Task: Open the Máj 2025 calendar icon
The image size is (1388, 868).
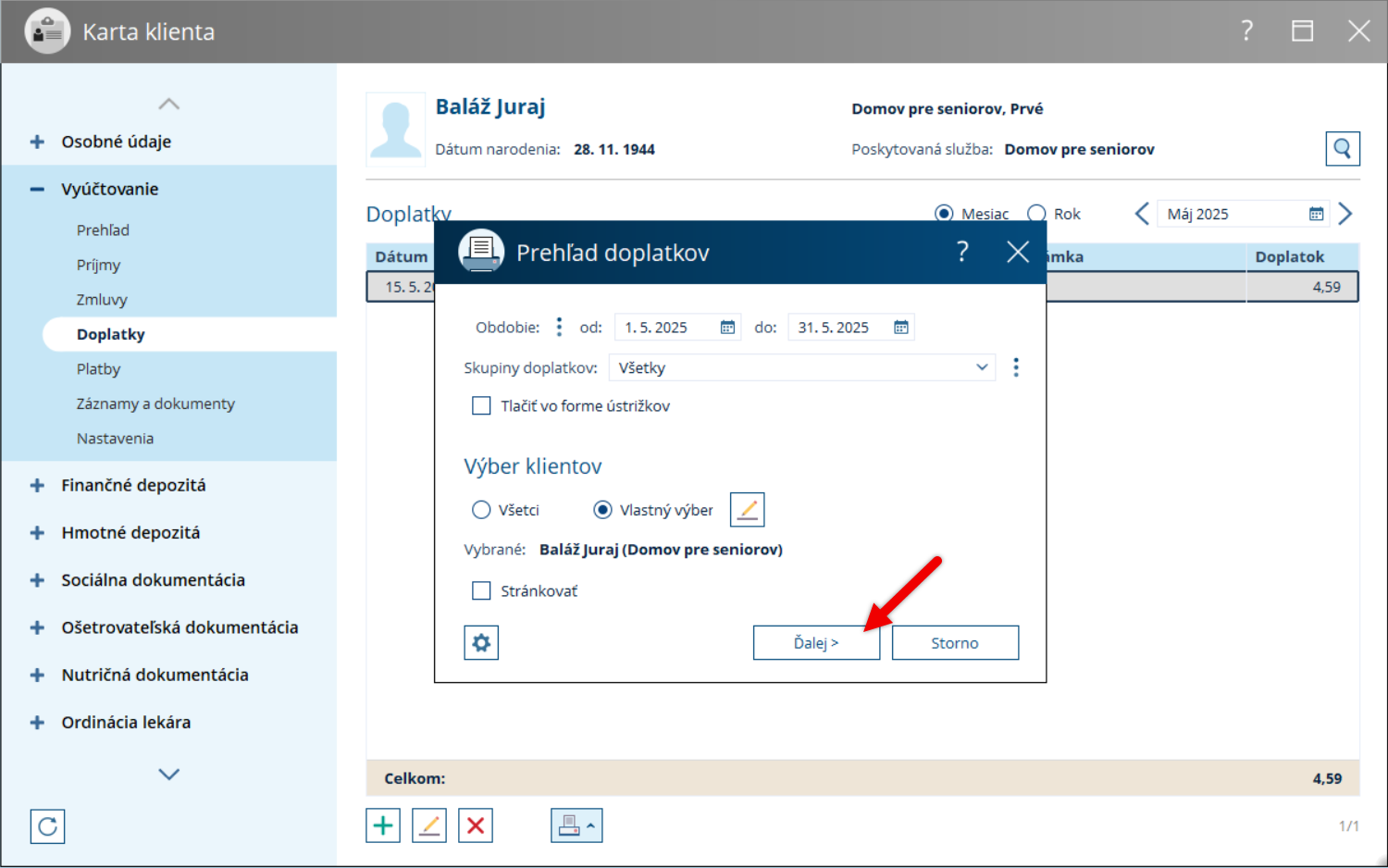Action: click(1316, 214)
